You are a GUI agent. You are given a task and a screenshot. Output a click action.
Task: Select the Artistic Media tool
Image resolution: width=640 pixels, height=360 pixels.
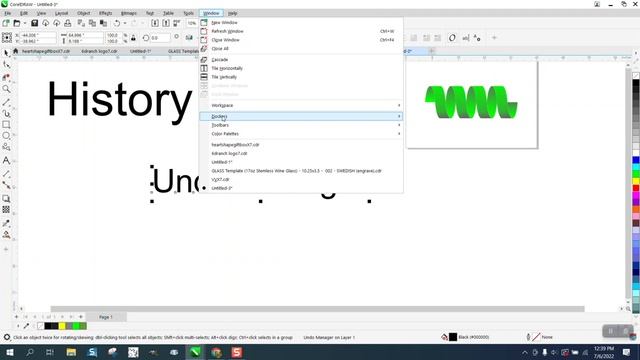pyautogui.click(x=6, y=113)
